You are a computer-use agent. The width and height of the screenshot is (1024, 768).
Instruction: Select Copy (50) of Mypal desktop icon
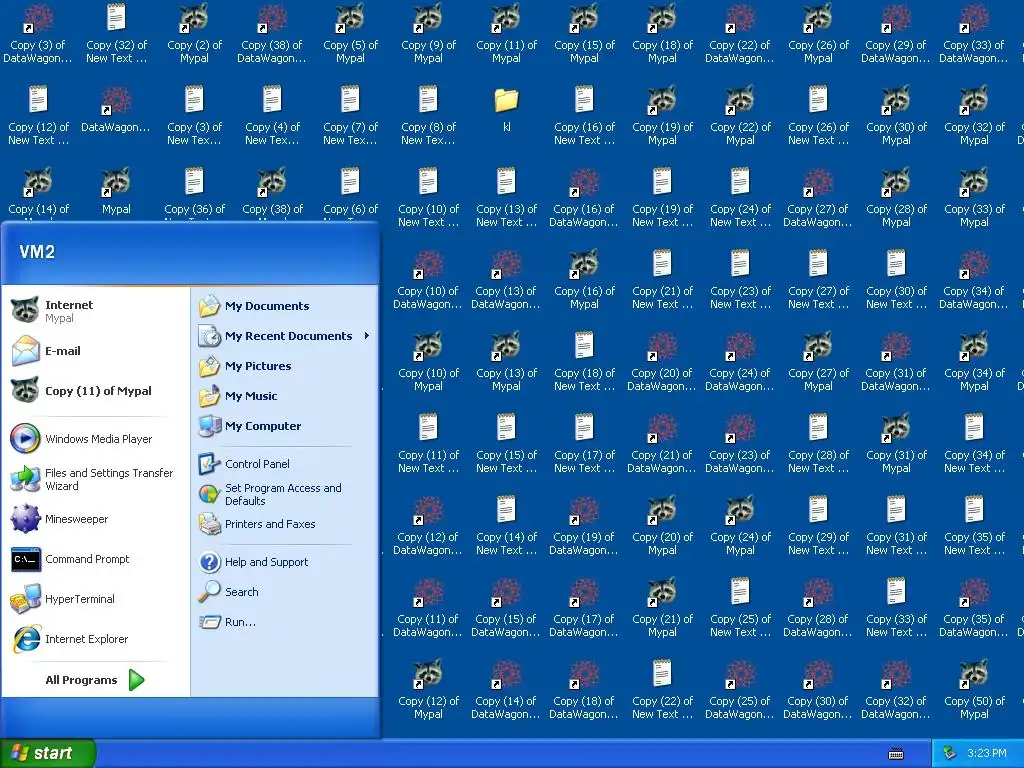(974, 689)
